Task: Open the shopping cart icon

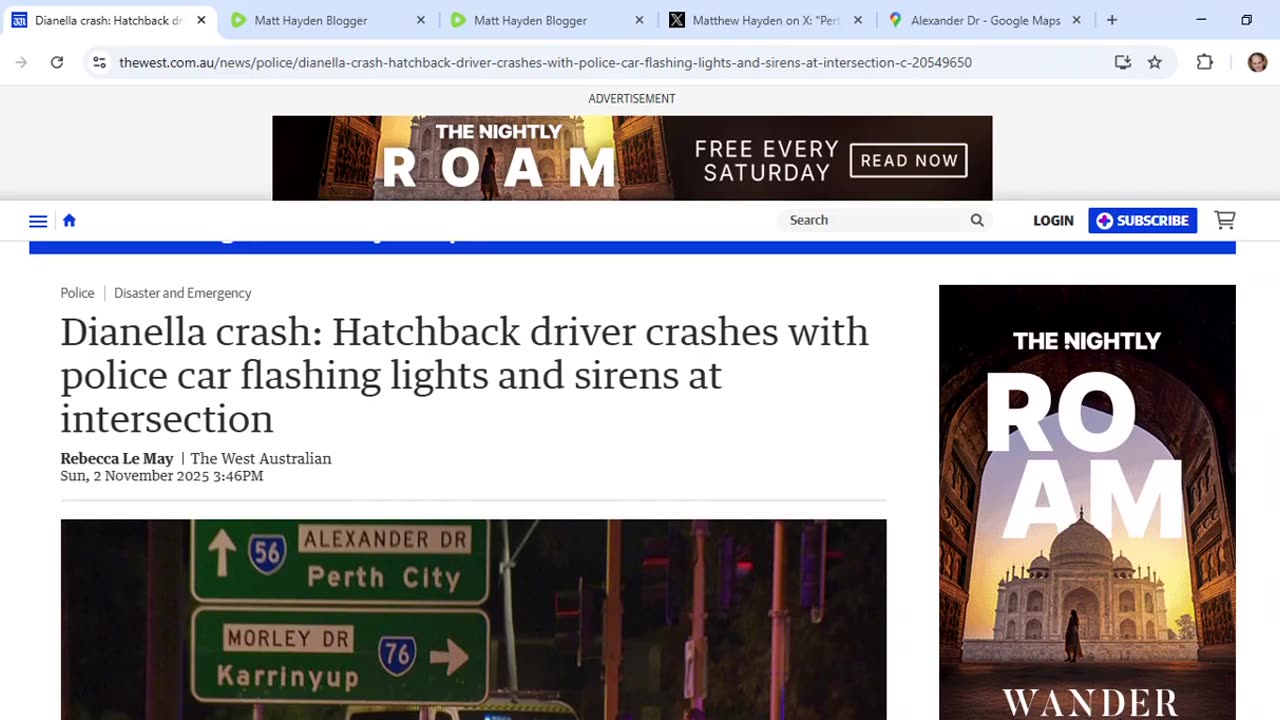Action: click(x=1225, y=220)
